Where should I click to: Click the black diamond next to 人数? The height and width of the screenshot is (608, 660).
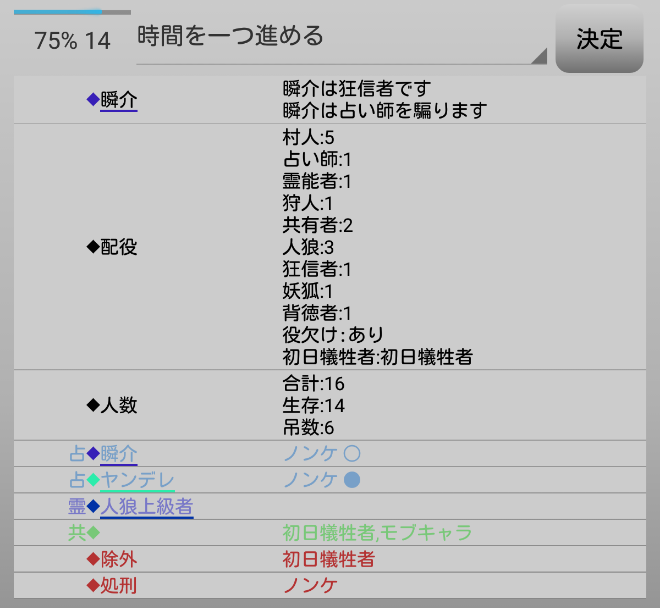93,405
